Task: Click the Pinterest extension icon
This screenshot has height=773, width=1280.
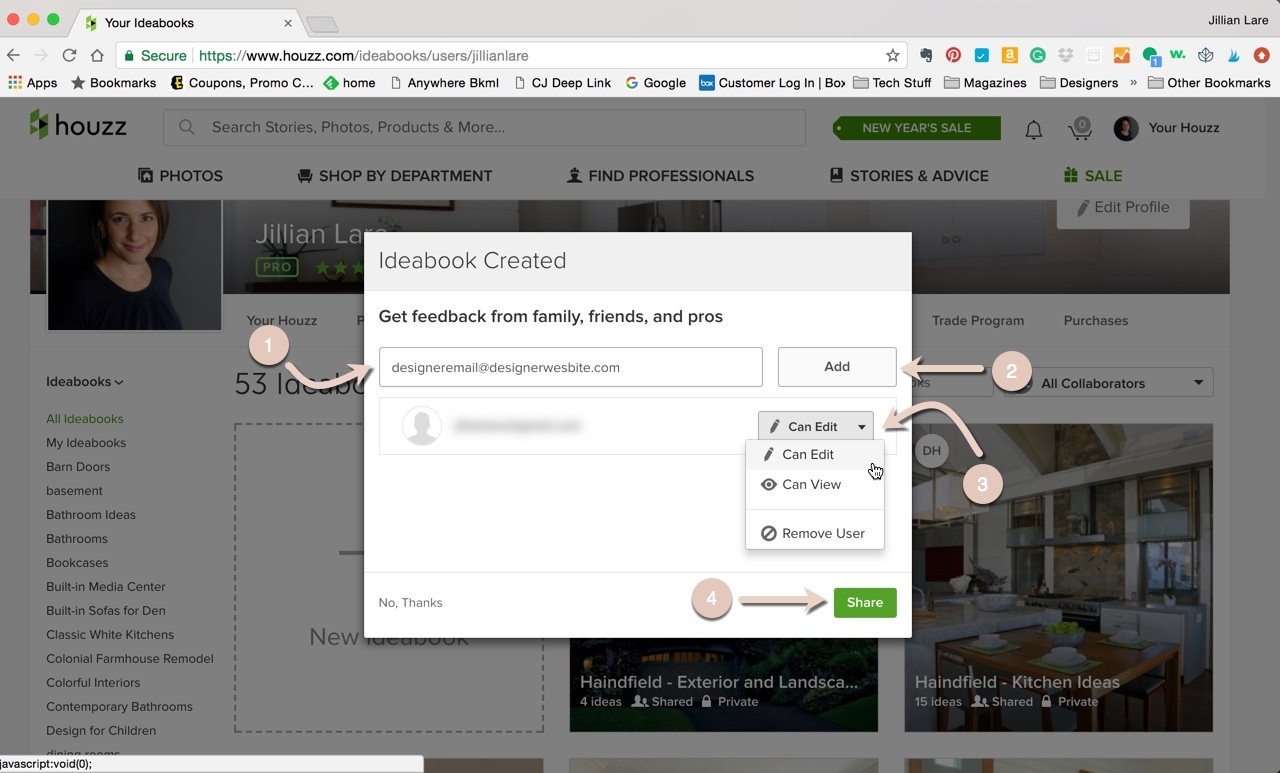Action: point(953,56)
